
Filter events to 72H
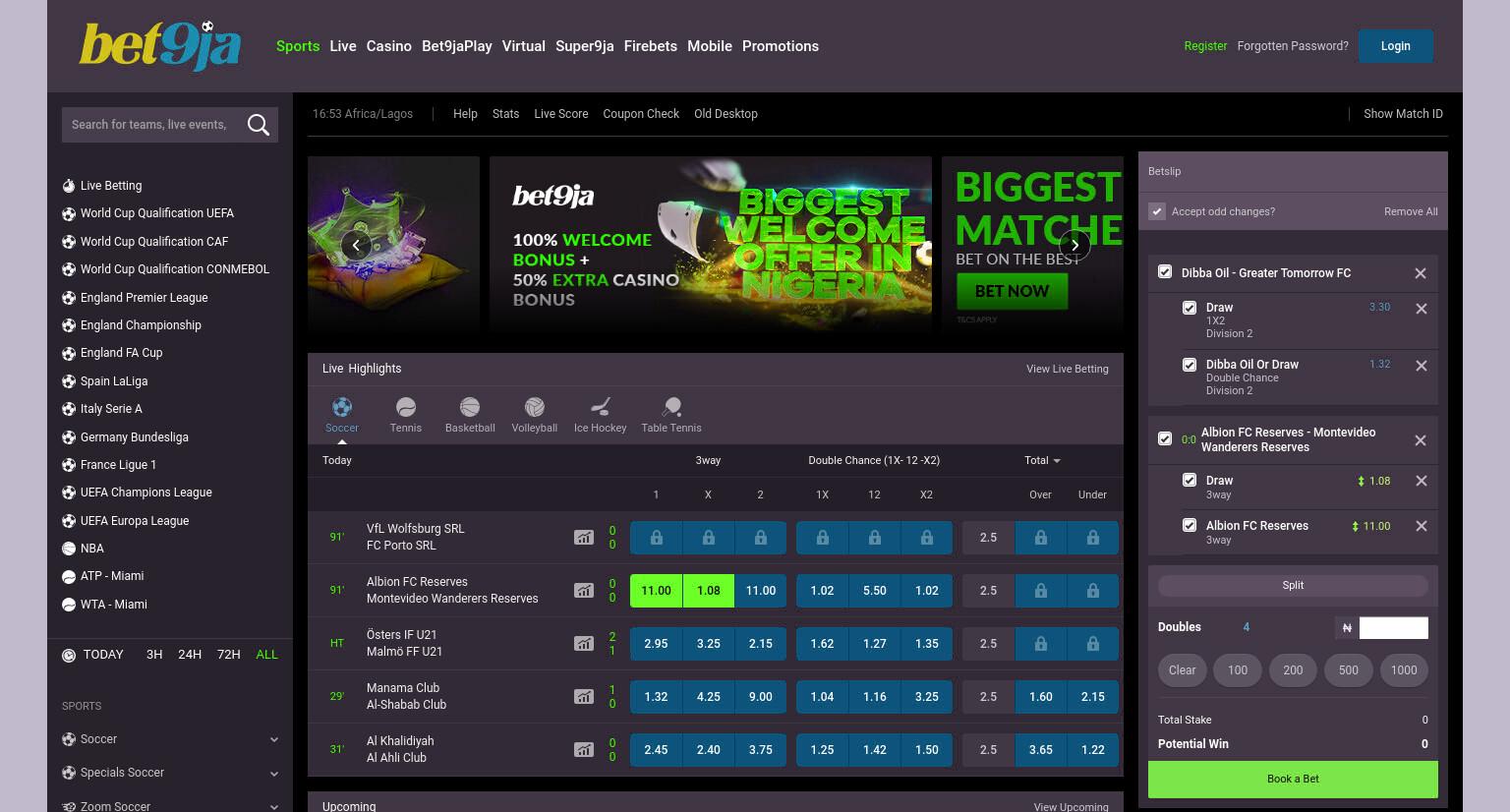coord(228,655)
